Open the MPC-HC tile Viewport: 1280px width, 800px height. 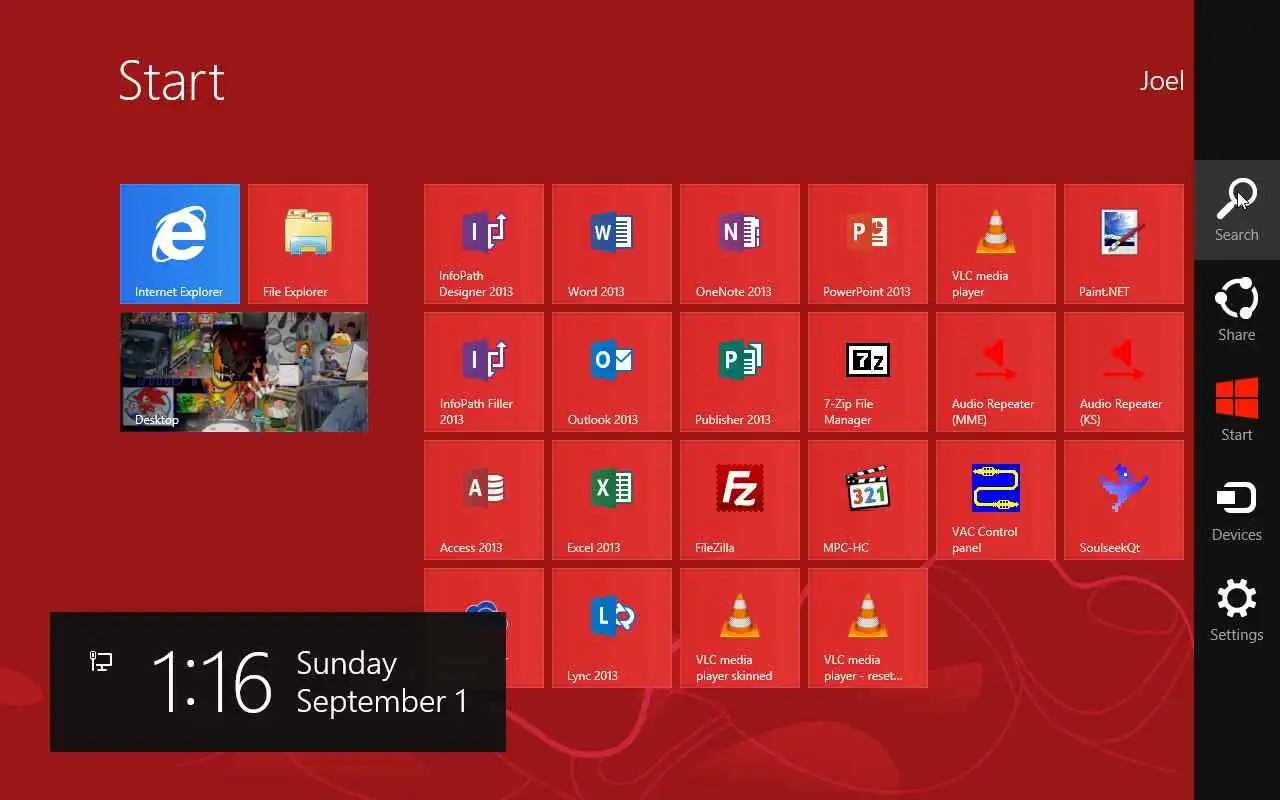[868, 500]
